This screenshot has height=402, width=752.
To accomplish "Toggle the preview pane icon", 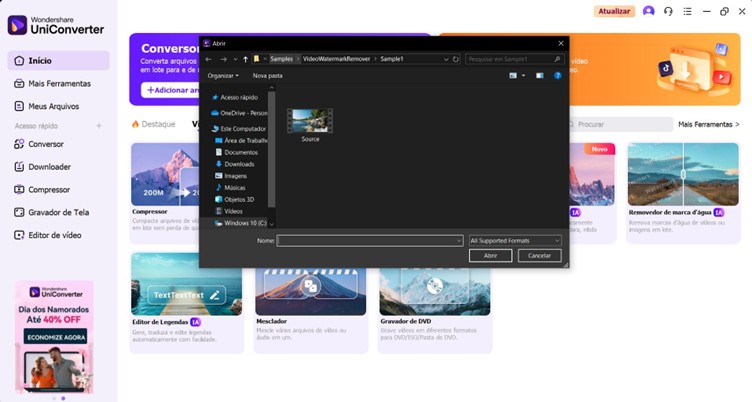I will [x=540, y=76].
